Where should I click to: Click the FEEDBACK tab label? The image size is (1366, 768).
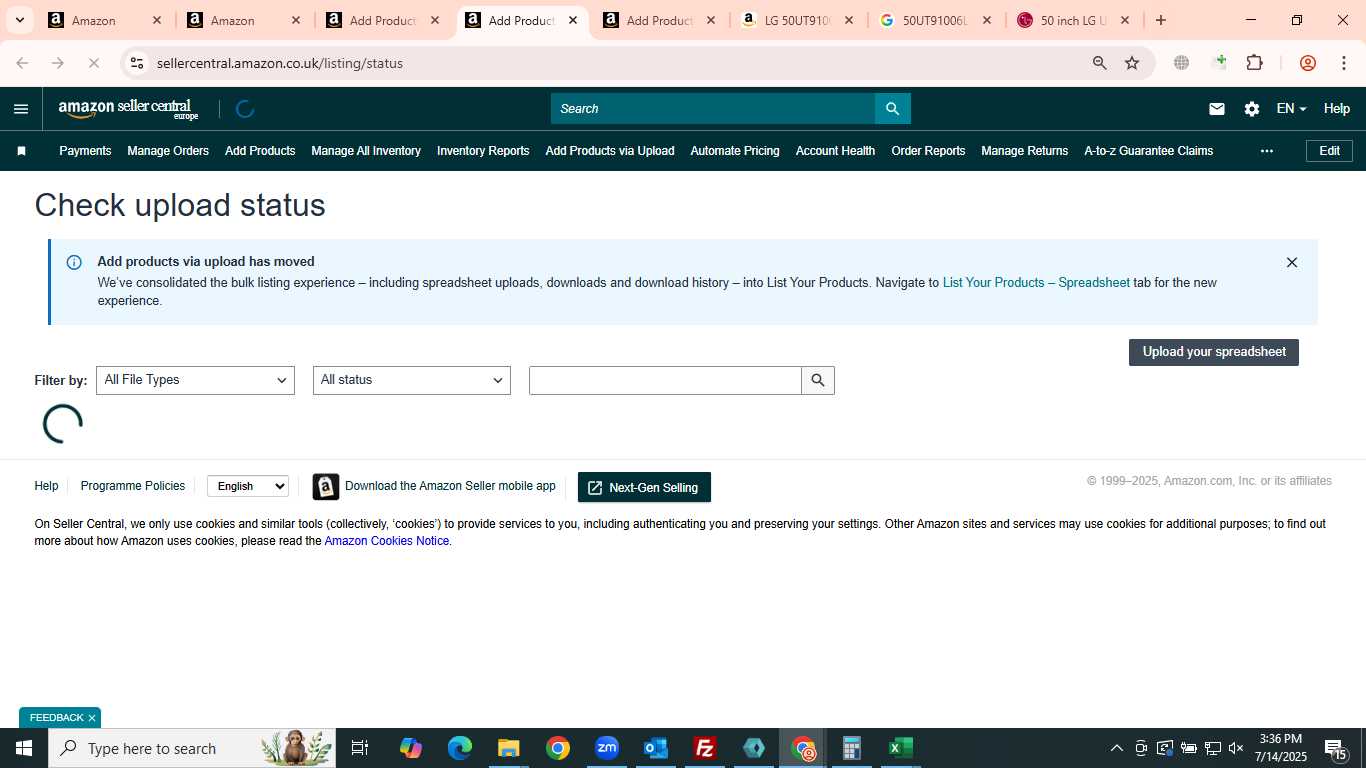(57, 718)
